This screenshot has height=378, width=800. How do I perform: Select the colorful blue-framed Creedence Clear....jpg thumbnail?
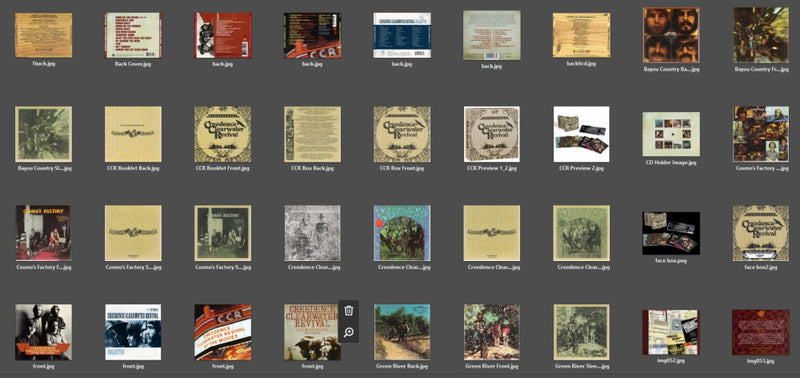click(402, 233)
